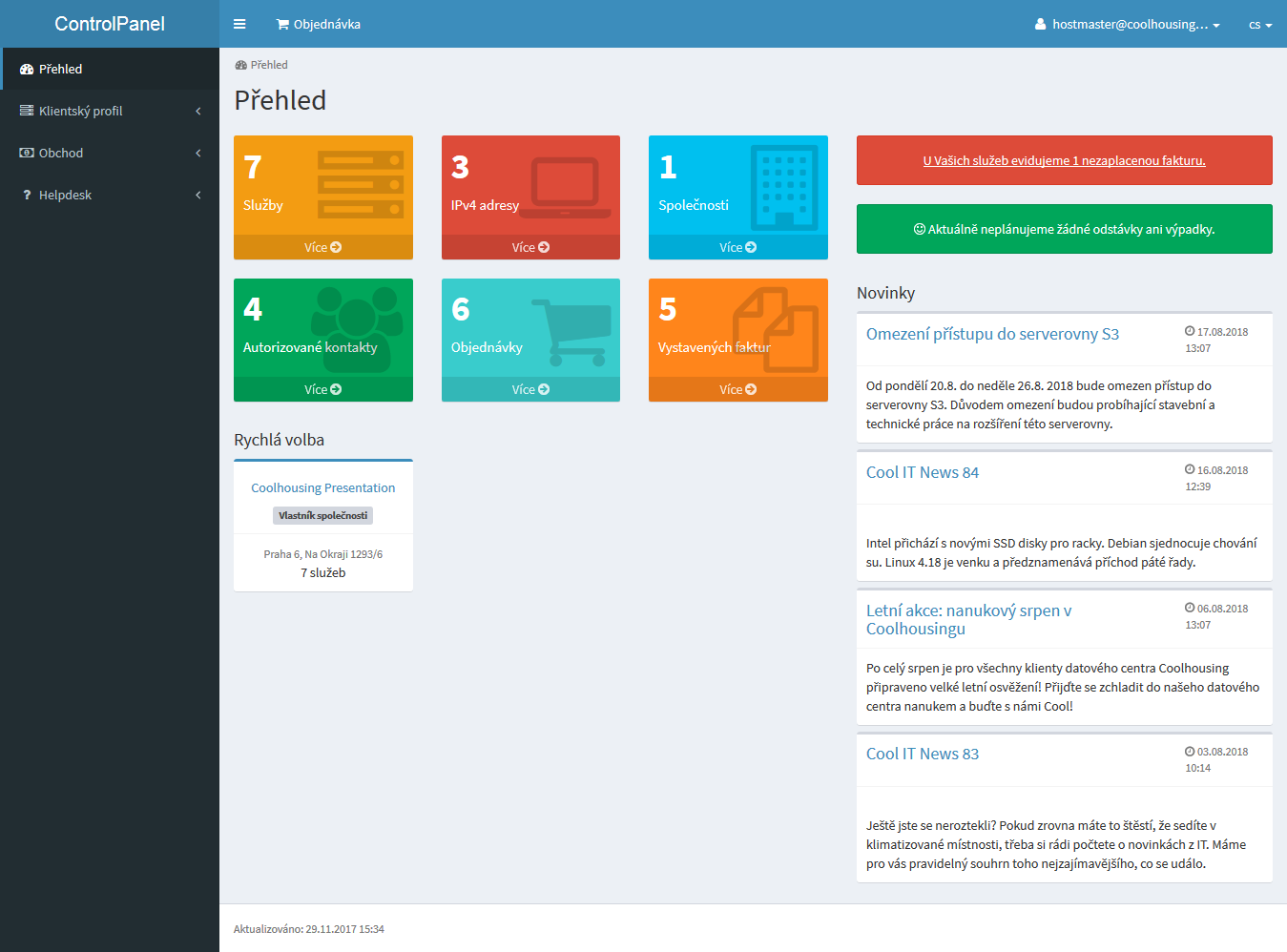Click clock icon beside 06.08.2018 date

point(1190,608)
